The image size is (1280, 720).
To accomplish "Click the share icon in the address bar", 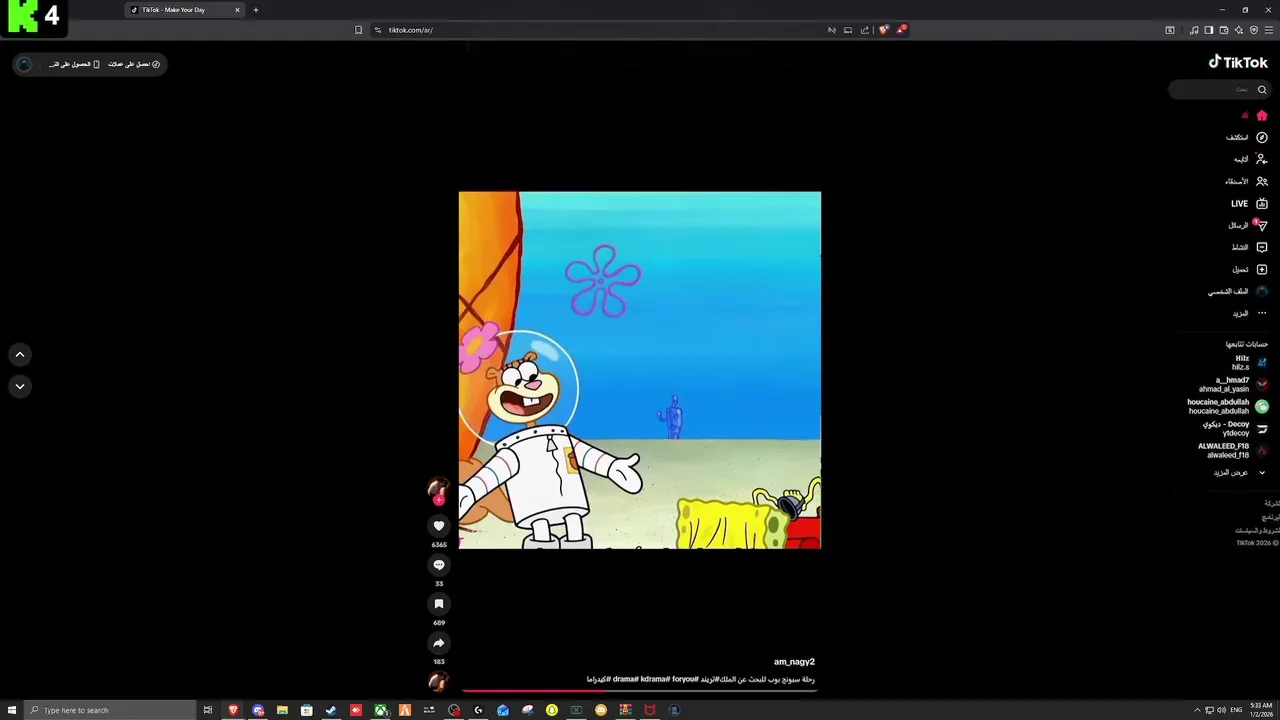I will click(865, 30).
